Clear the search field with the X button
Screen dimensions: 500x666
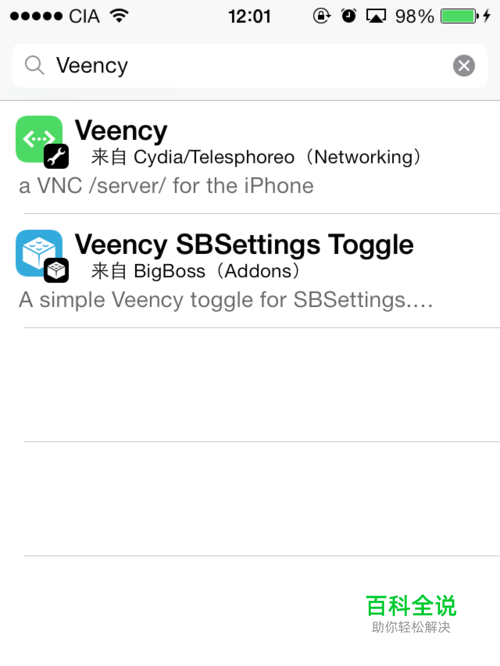click(x=464, y=66)
